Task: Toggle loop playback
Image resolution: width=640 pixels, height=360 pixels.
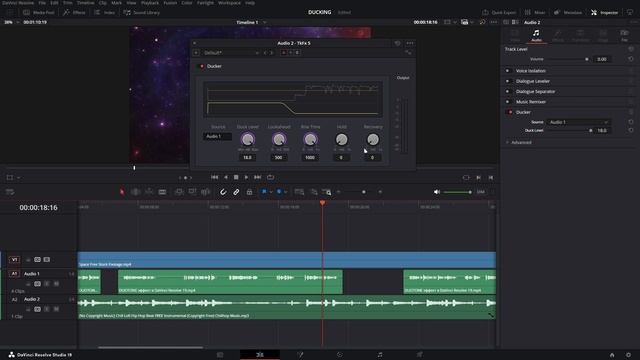Action: coord(270,178)
